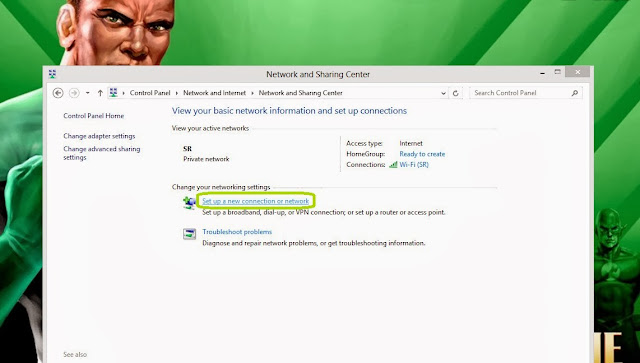This screenshot has height=363, width=640.
Task: Select the SR network name text
Action: pos(187,149)
